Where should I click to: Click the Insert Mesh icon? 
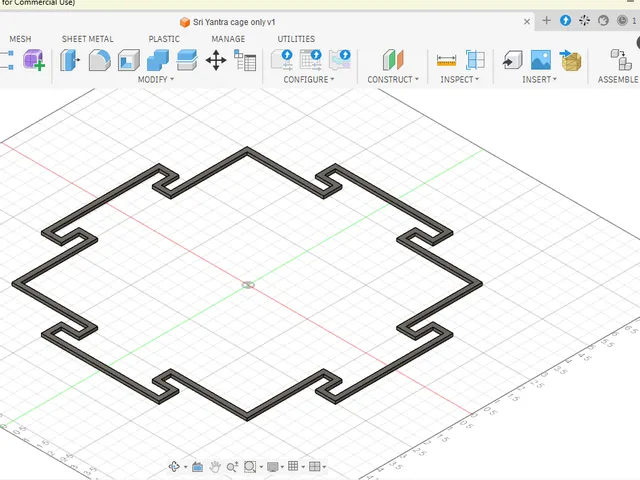pos(570,60)
